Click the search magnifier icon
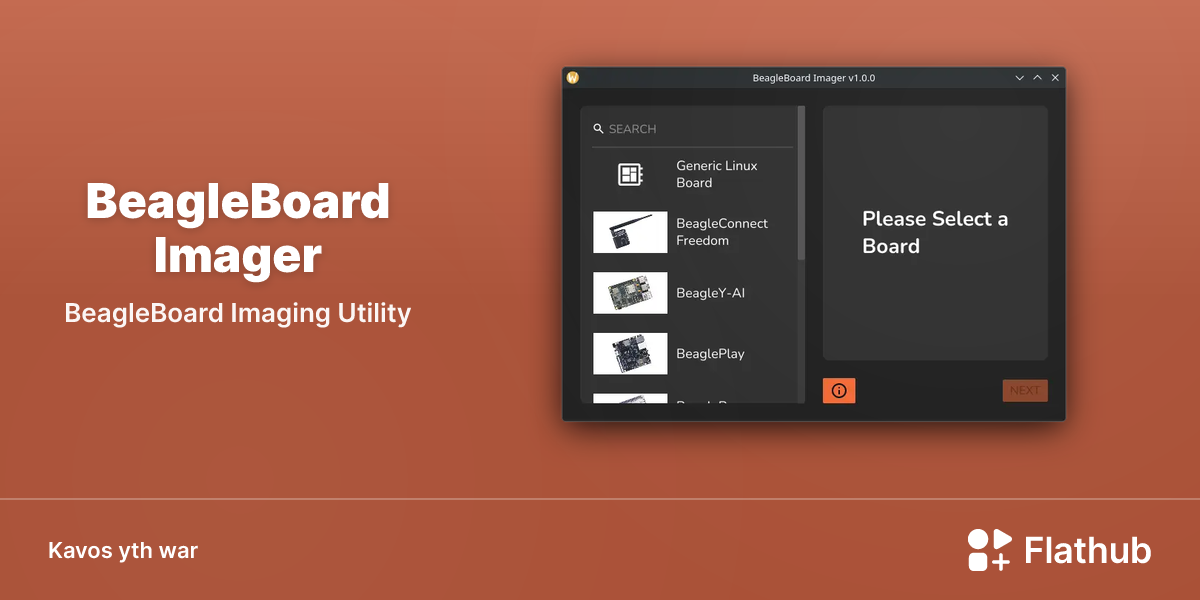This screenshot has height=600, width=1200. 598,129
